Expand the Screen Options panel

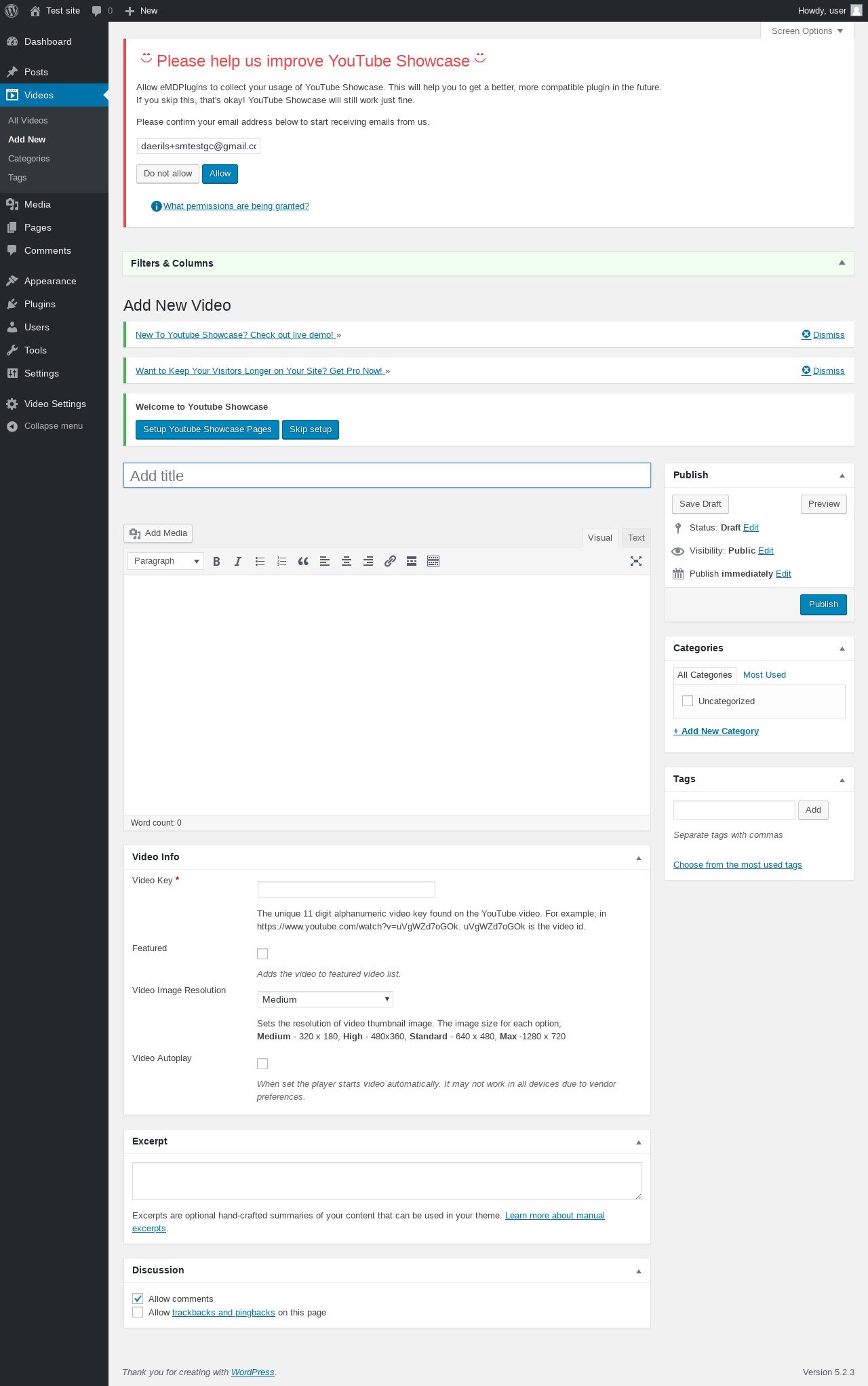tap(807, 31)
